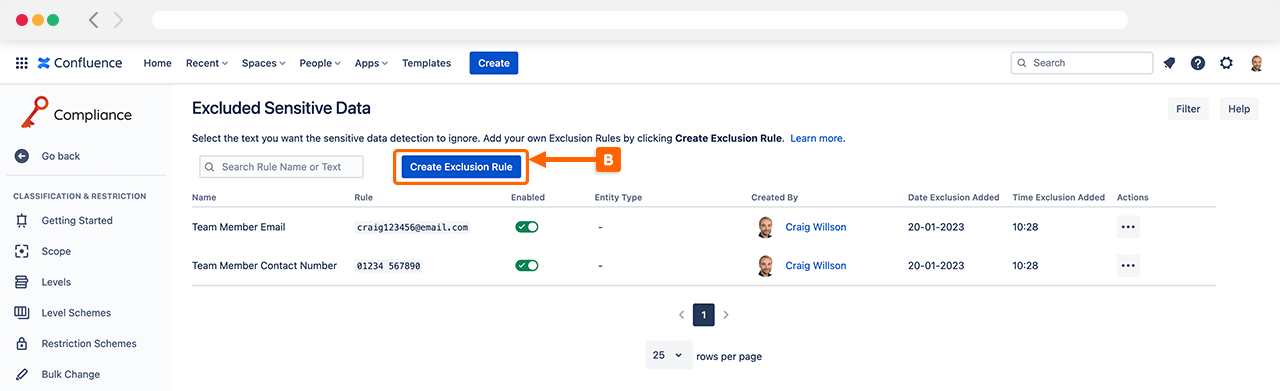The height and width of the screenshot is (391, 1280).
Task: Open the Templates menu item
Action: point(426,63)
